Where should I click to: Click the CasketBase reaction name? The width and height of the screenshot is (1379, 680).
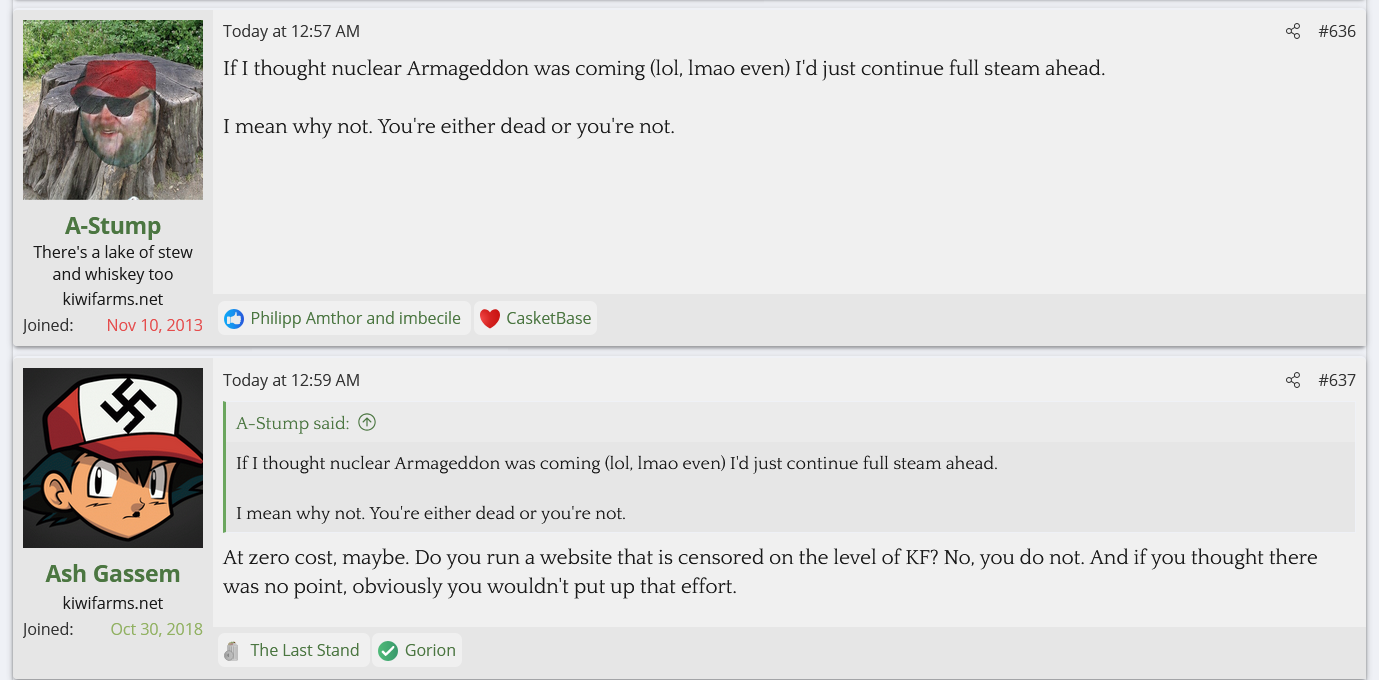point(548,319)
